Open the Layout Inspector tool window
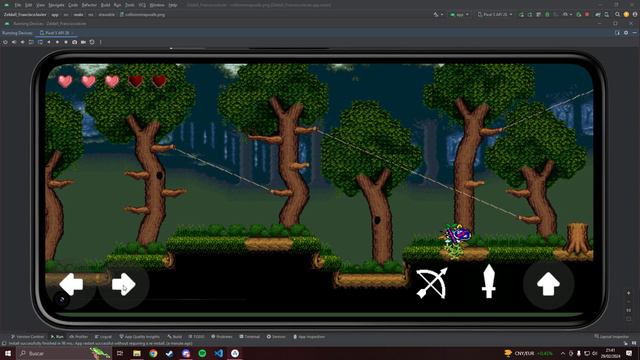640x360 pixels. [x=611, y=337]
